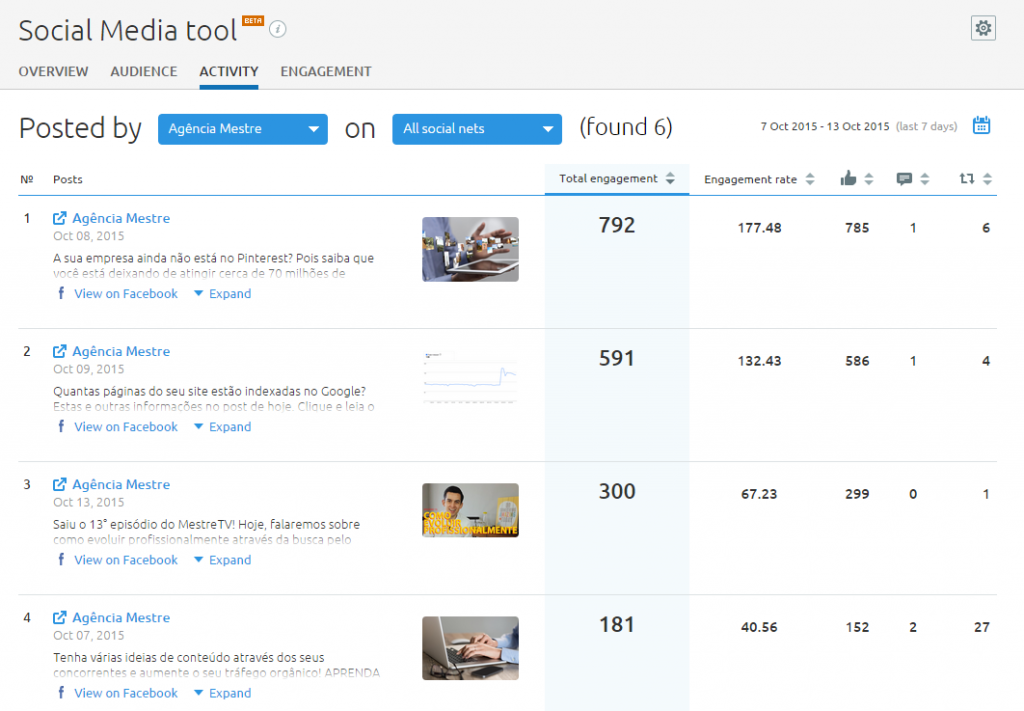Click external link icon on post 1
The image size is (1024, 711).
[60, 218]
